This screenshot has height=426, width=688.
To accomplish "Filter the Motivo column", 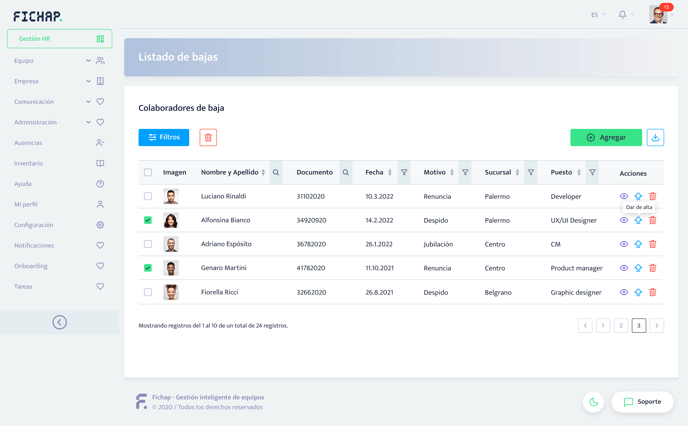I will click(x=465, y=172).
